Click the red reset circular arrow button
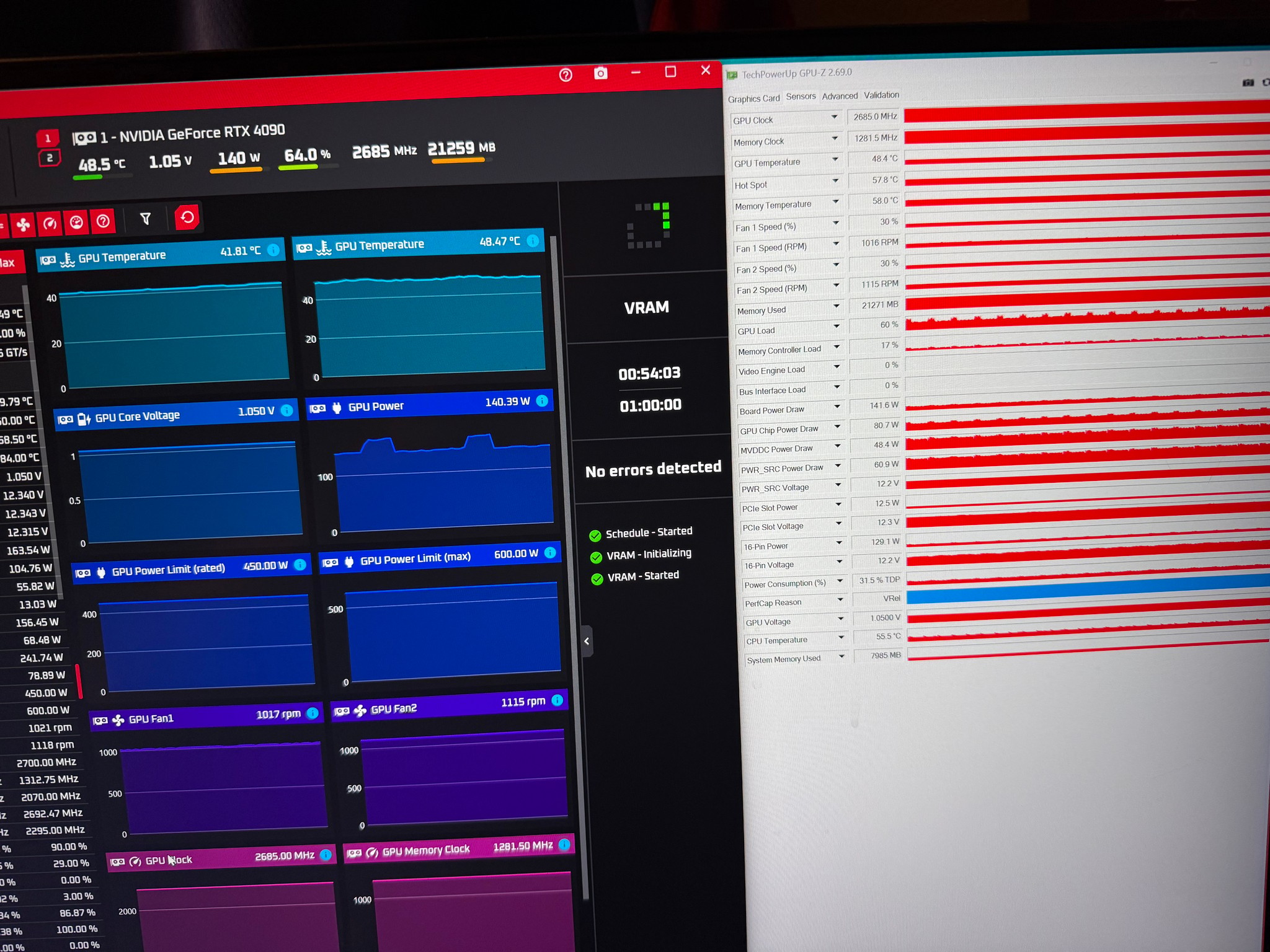Viewport: 1270px width, 952px height. [187, 217]
